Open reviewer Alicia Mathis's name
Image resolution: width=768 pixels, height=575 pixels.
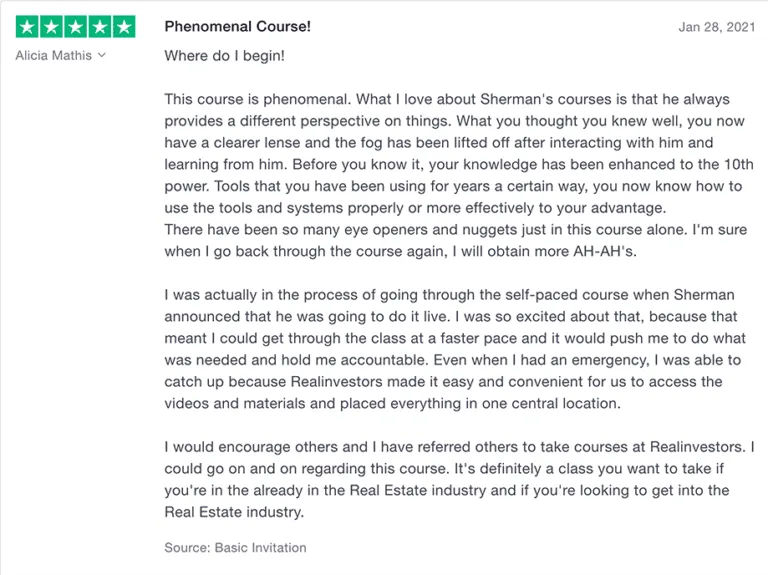click(x=53, y=55)
